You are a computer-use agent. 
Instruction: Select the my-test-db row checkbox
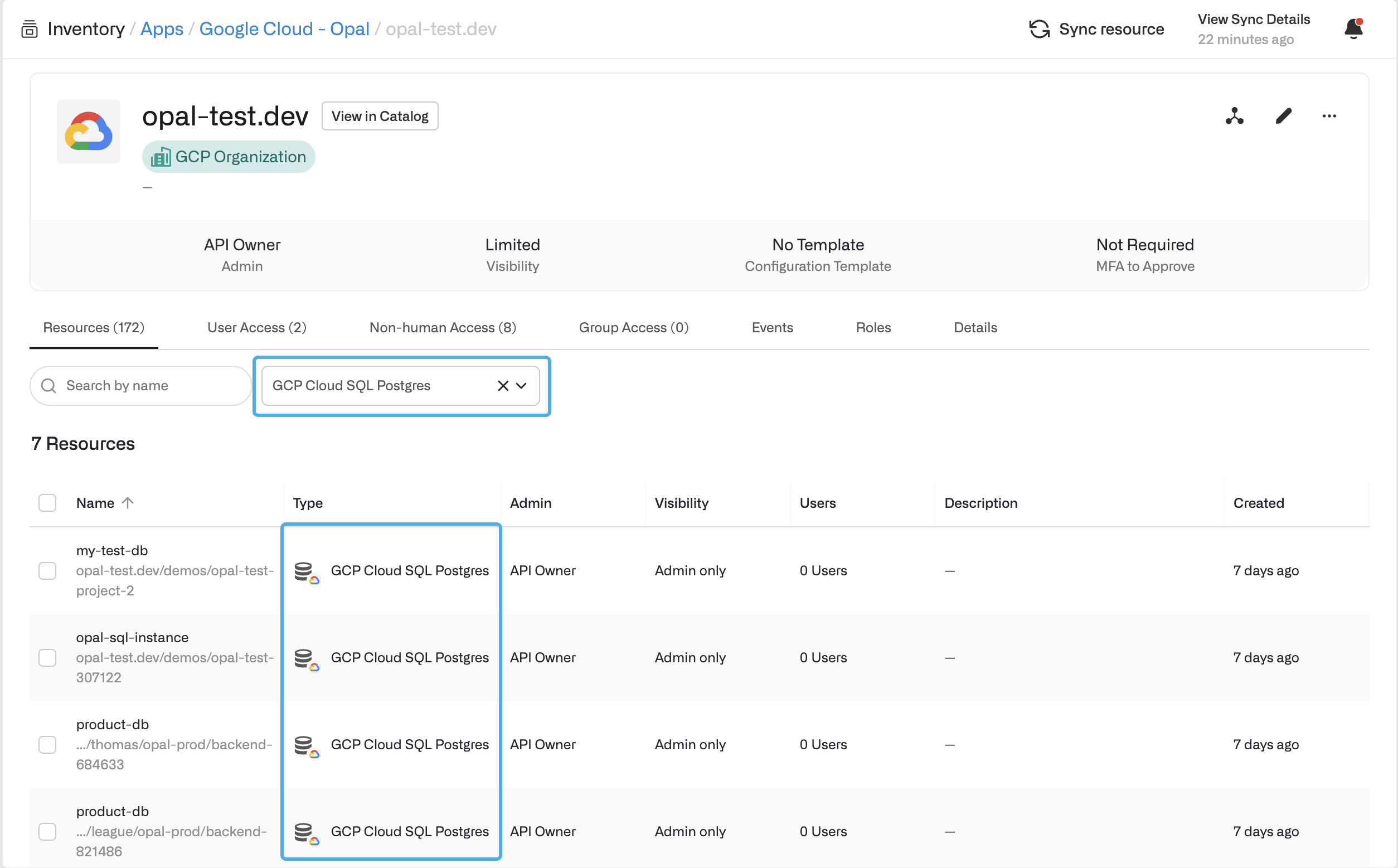point(47,571)
